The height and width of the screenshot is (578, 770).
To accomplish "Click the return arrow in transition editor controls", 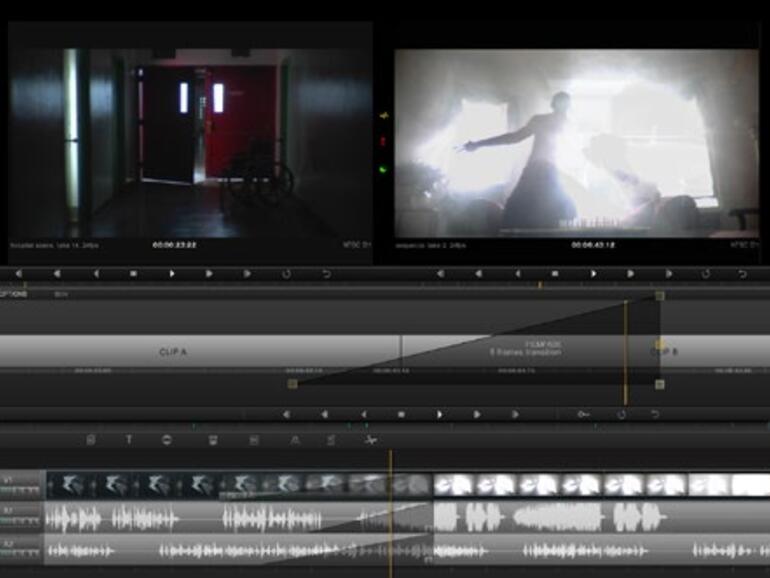I will click(x=655, y=414).
